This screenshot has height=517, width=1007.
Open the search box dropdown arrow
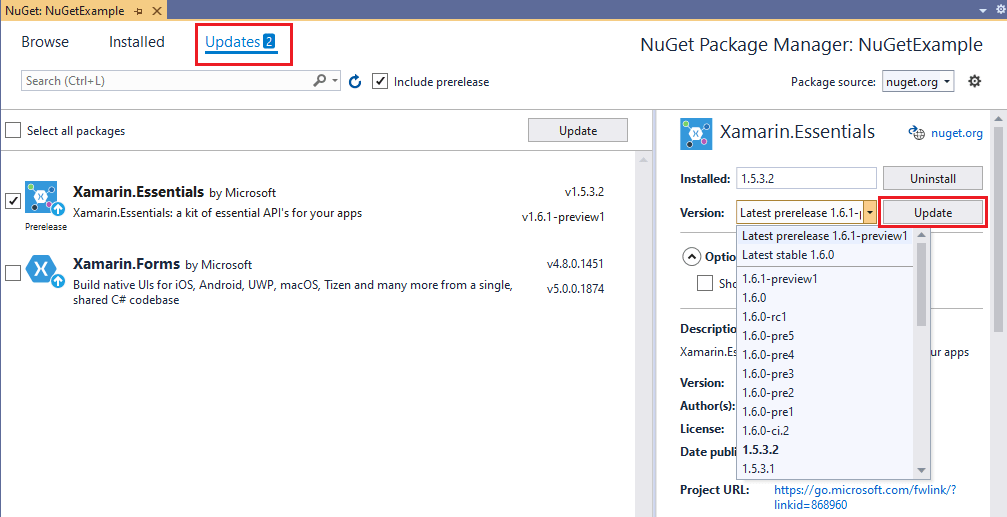(335, 81)
